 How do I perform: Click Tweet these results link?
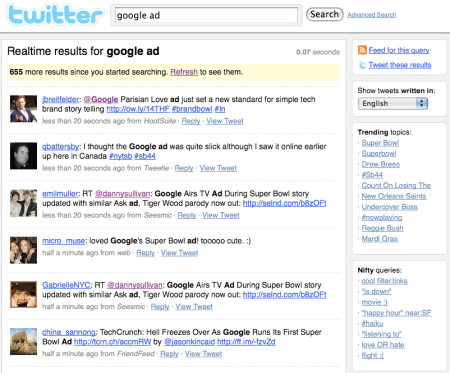(x=400, y=65)
